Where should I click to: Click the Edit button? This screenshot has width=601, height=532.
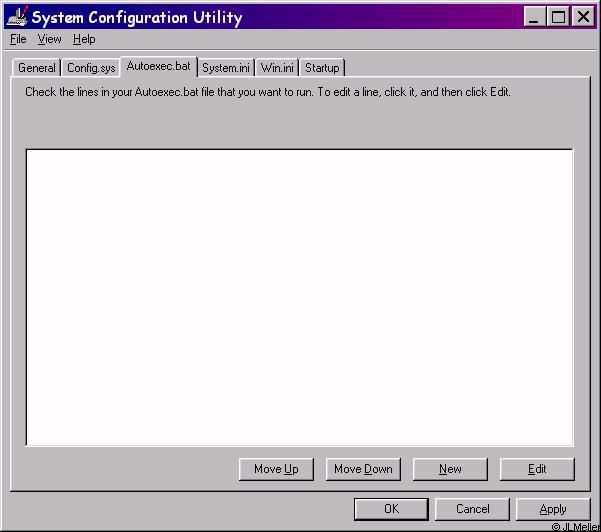537,469
